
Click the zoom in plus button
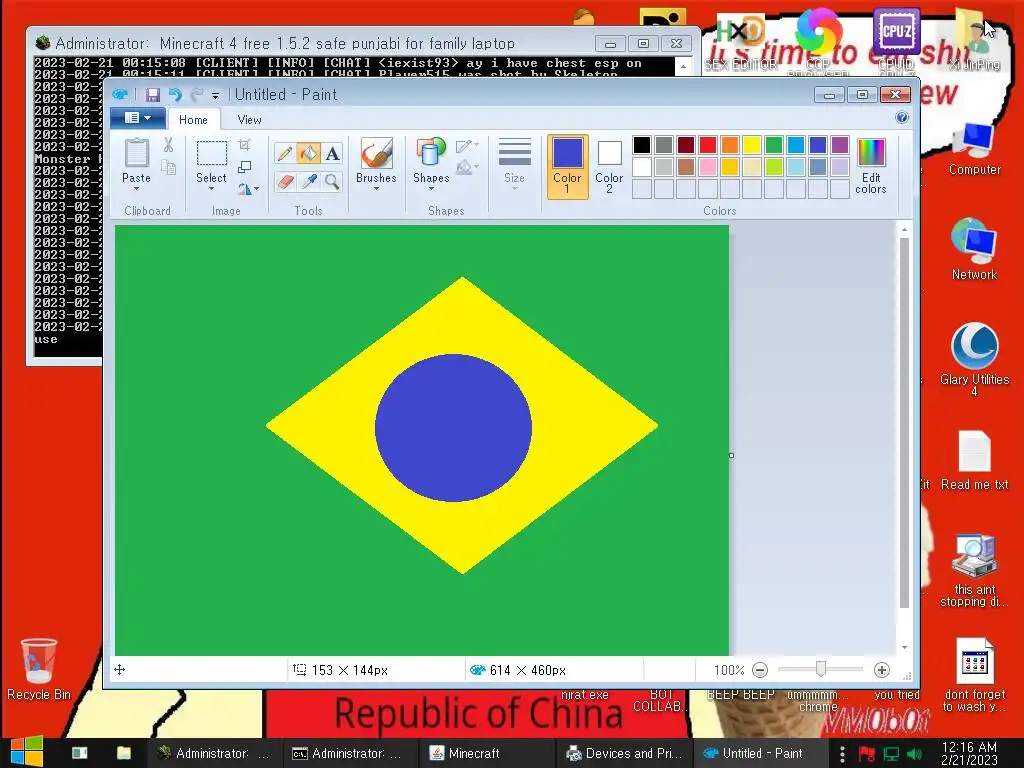pos(882,670)
